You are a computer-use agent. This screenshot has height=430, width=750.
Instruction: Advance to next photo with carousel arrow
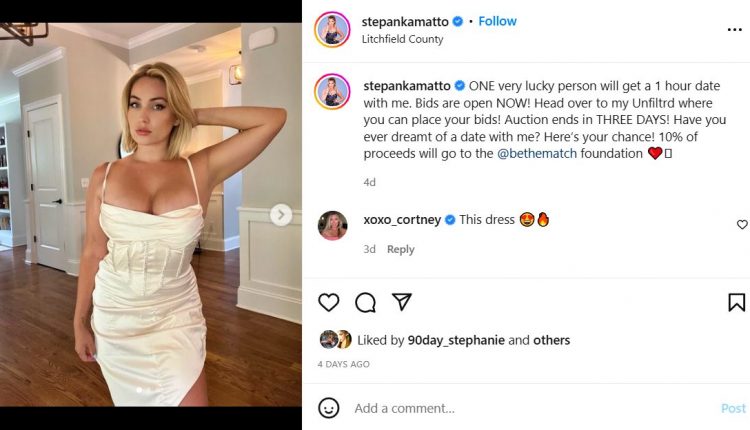tap(281, 215)
